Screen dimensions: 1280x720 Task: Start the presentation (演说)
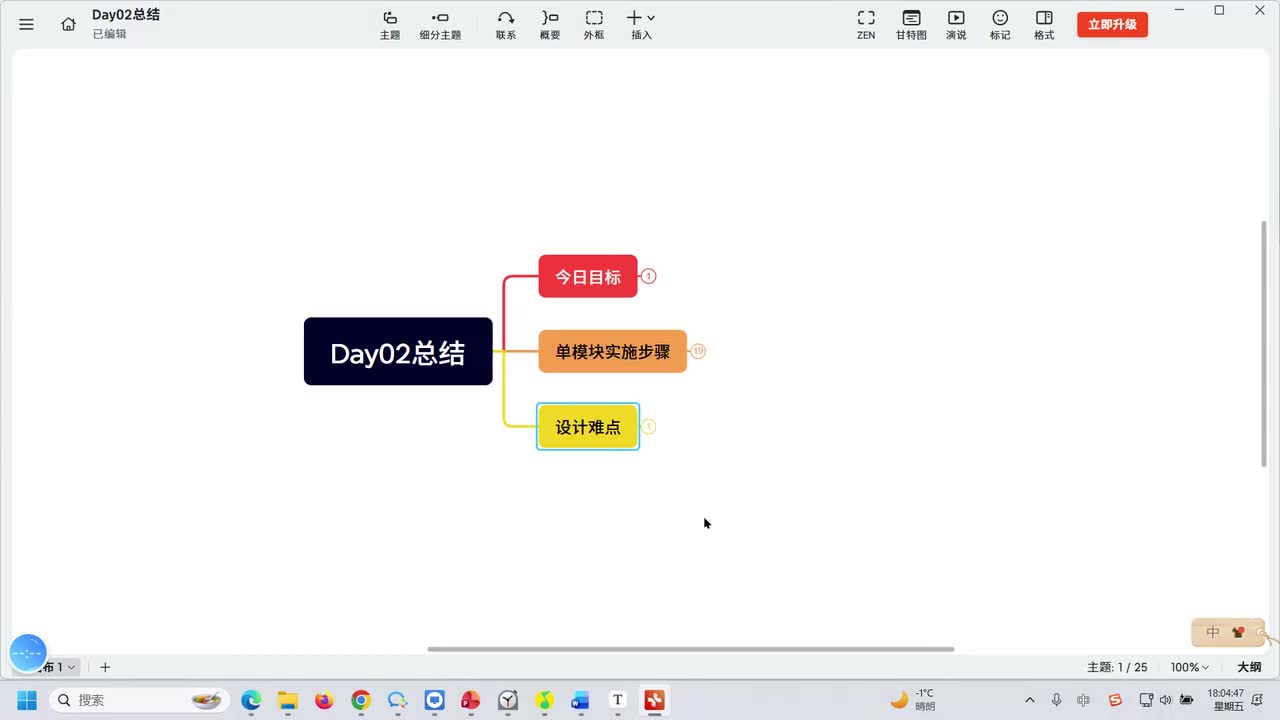click(956, 25)
